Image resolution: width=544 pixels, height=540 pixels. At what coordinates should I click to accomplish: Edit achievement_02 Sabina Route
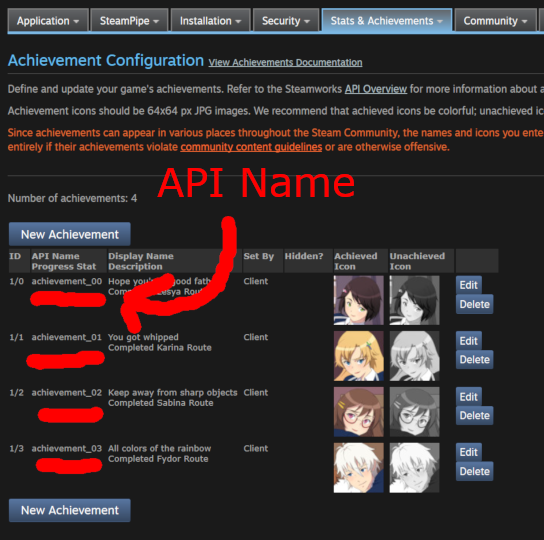468,397
